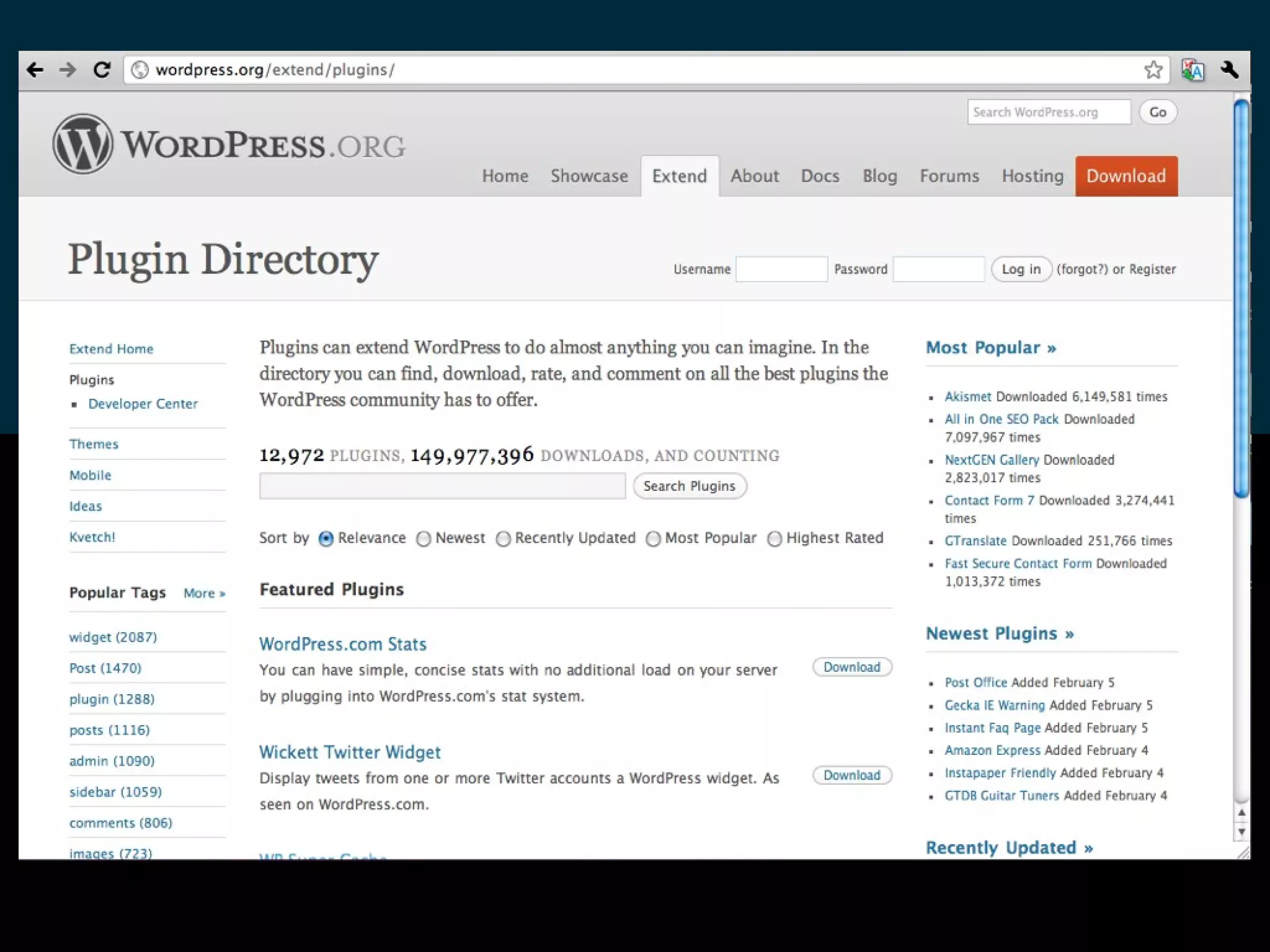The image size is (1270, 952).
Task: Expand the Newest Plugins section
Action: click(x=999, y=633)
